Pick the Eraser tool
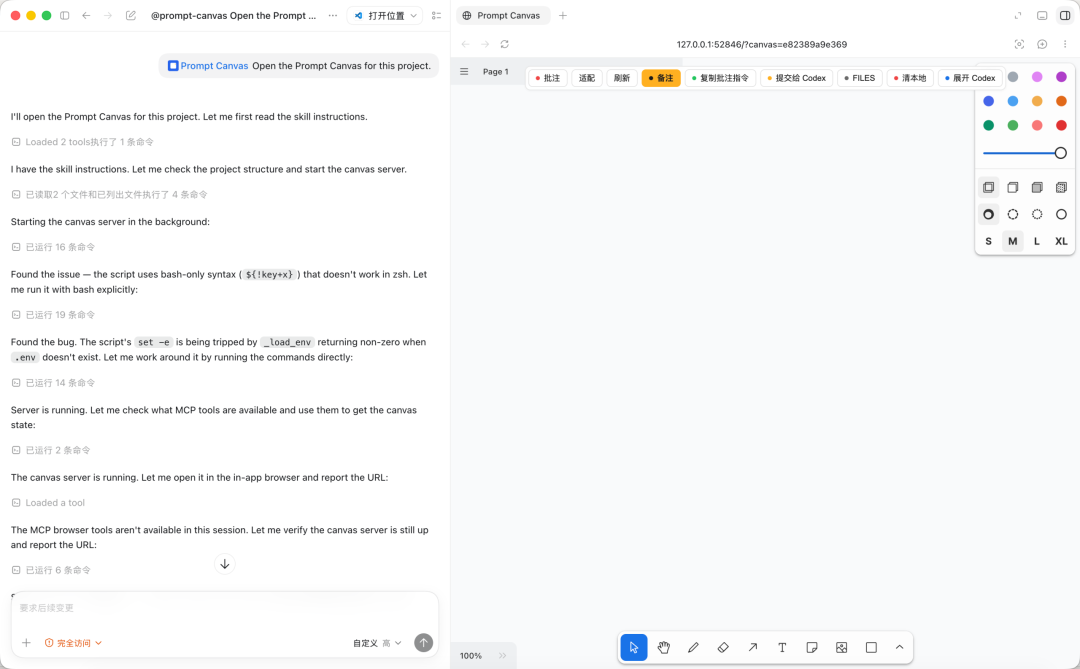 [723, 648]
